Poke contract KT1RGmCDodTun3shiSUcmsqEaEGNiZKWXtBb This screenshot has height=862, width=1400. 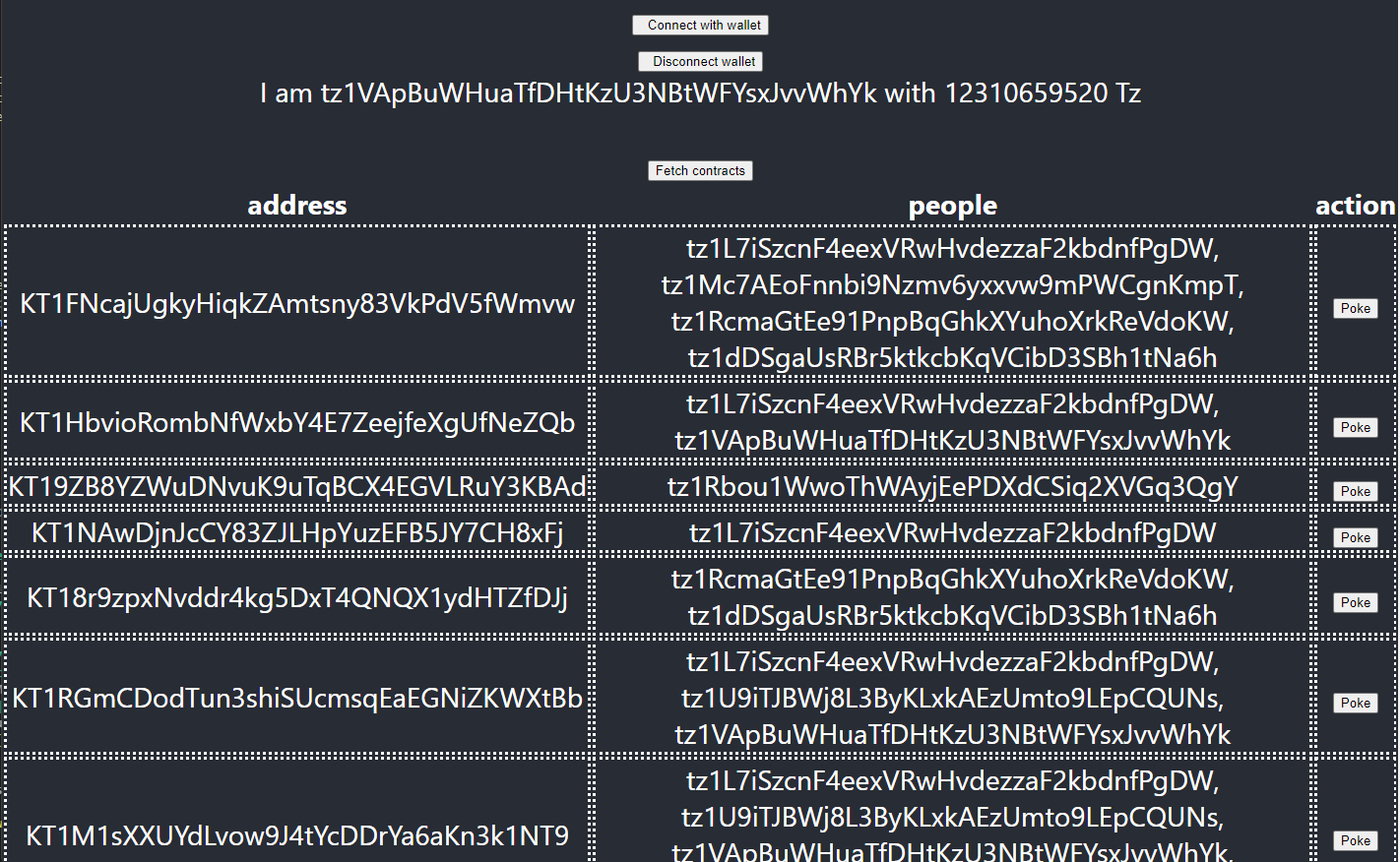click(1355, 703)
